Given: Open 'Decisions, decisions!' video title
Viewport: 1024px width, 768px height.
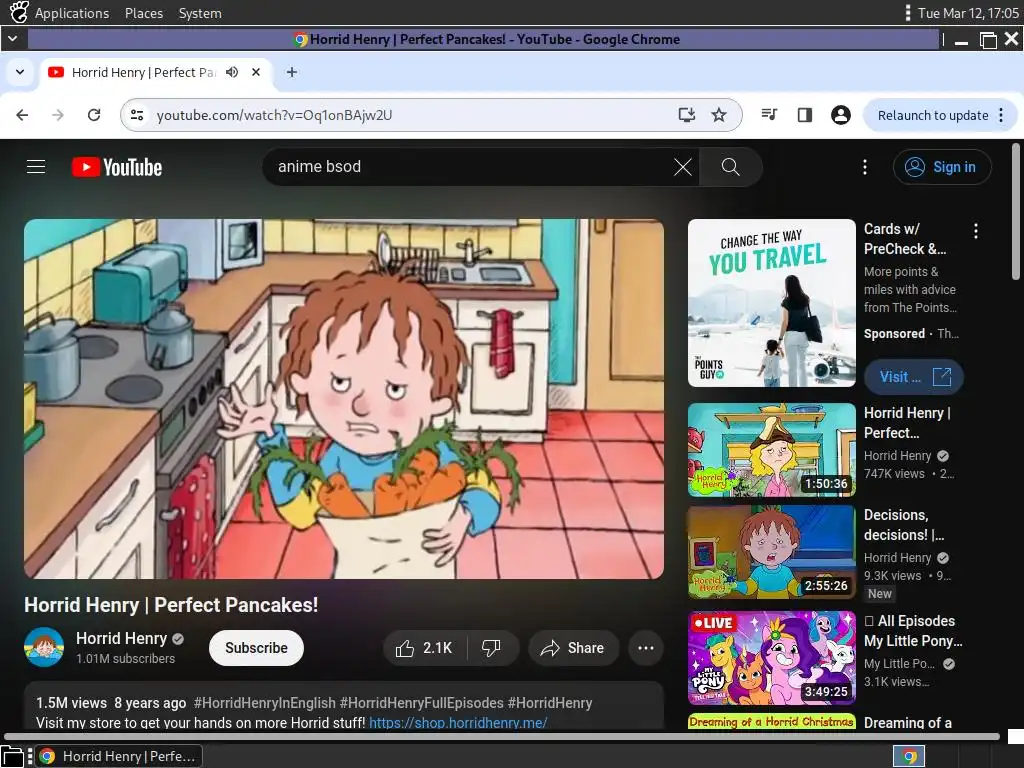Looking at the screenshot, I should pos(904,524).
